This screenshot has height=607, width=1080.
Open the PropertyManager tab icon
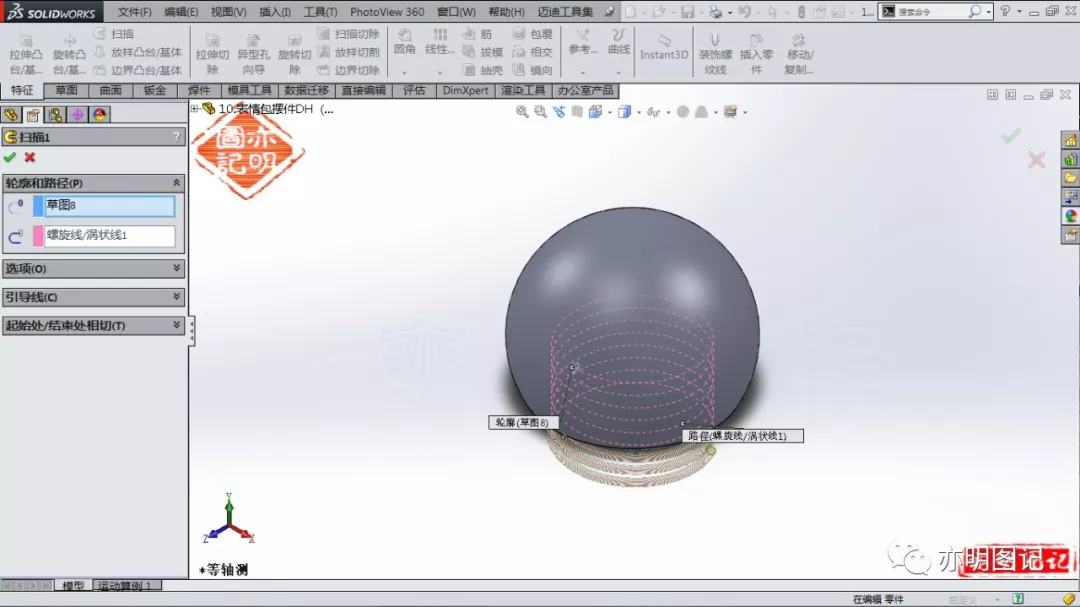click(x=33, y=114)
